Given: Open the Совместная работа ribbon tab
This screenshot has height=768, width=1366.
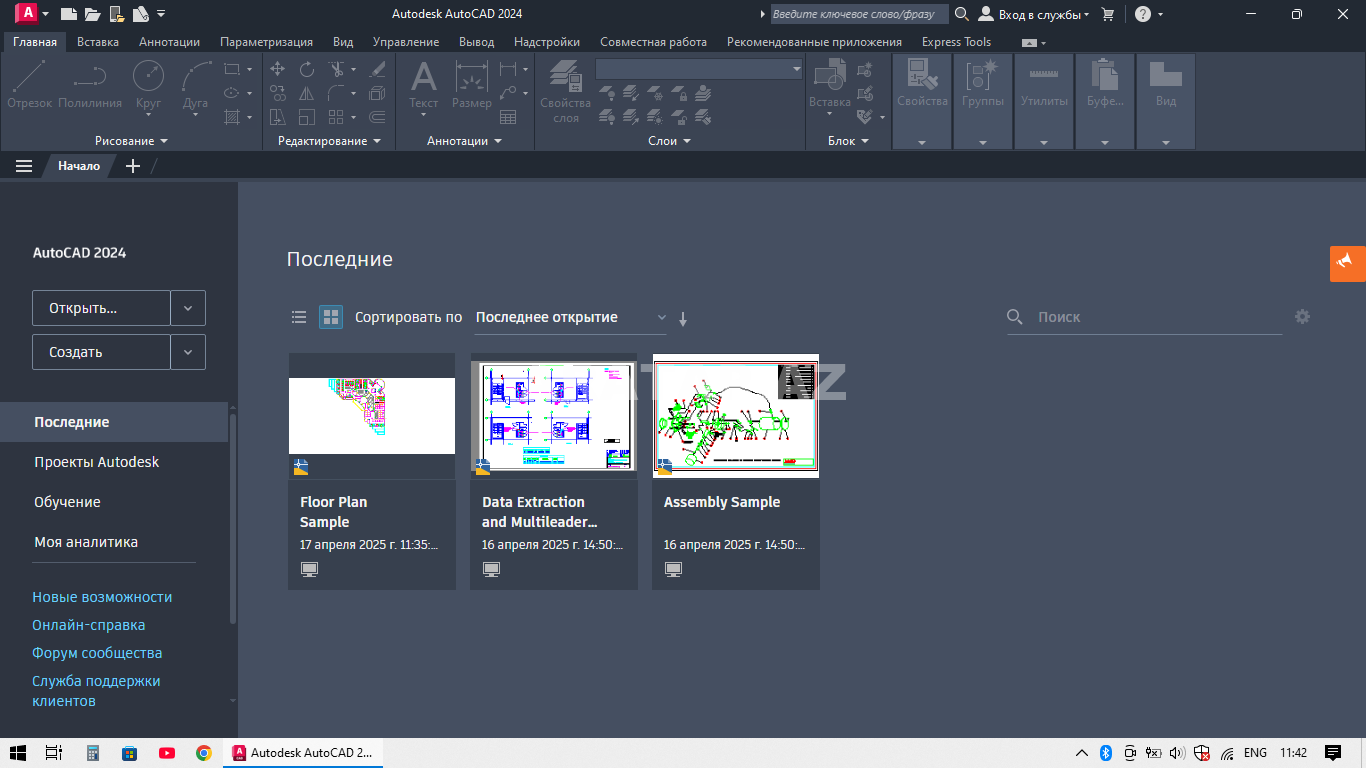Looking at the screenshot, I should [653, 42].
